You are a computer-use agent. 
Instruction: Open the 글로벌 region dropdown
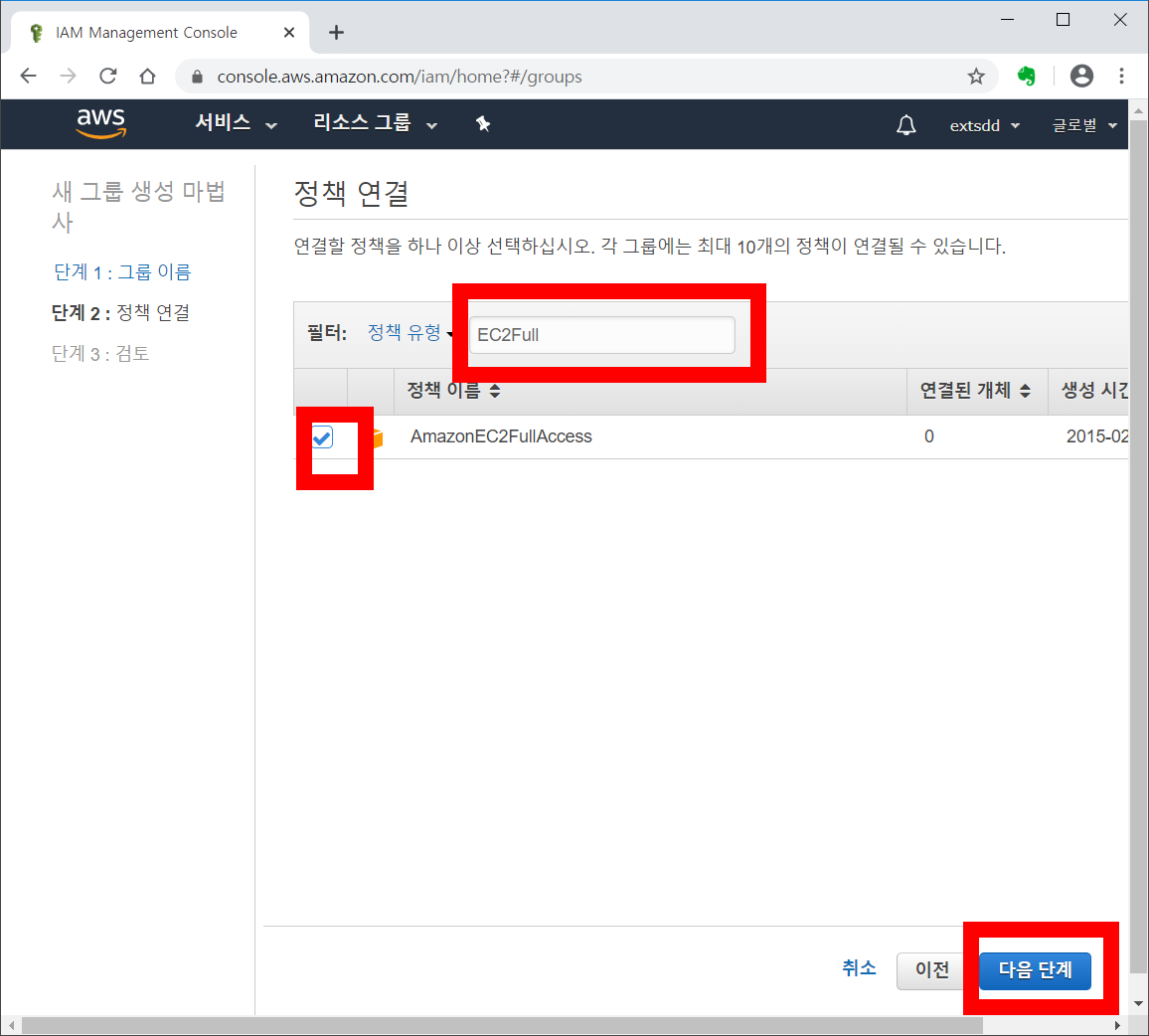[1083, 125]
